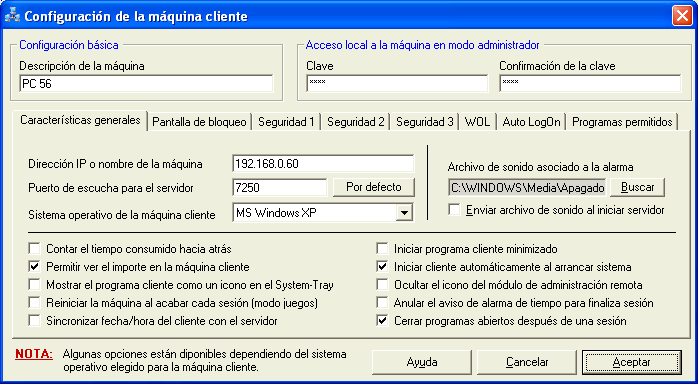Enable Enviar archivo de sonido al iniciar servidor

coord(454,210)
